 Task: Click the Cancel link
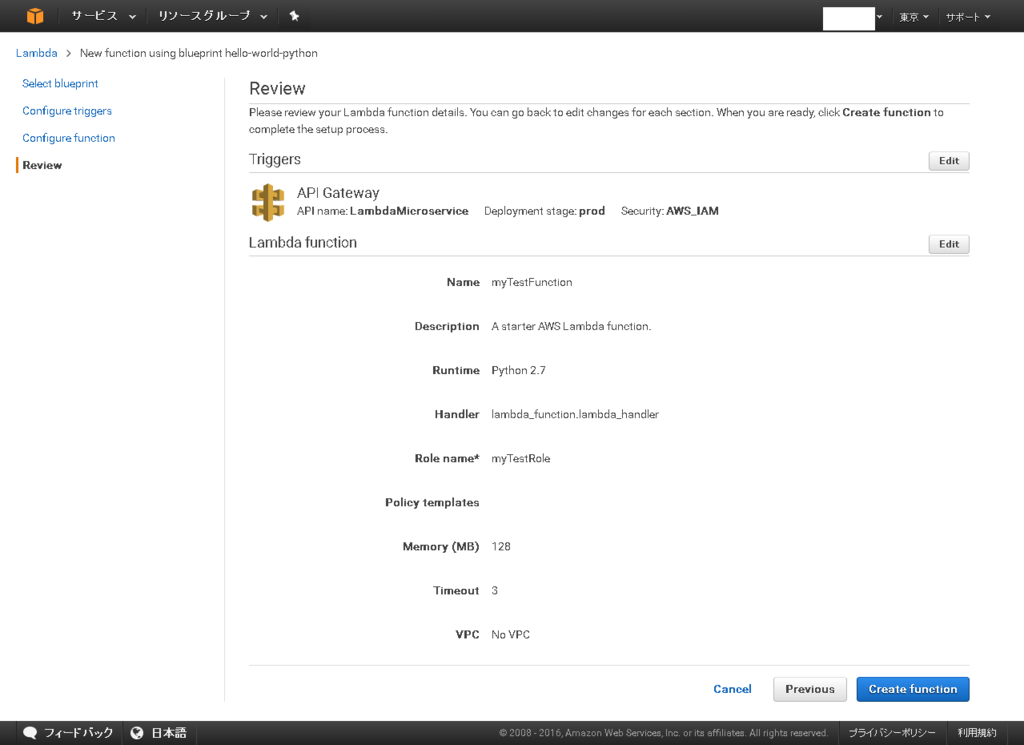pos(732,689)
